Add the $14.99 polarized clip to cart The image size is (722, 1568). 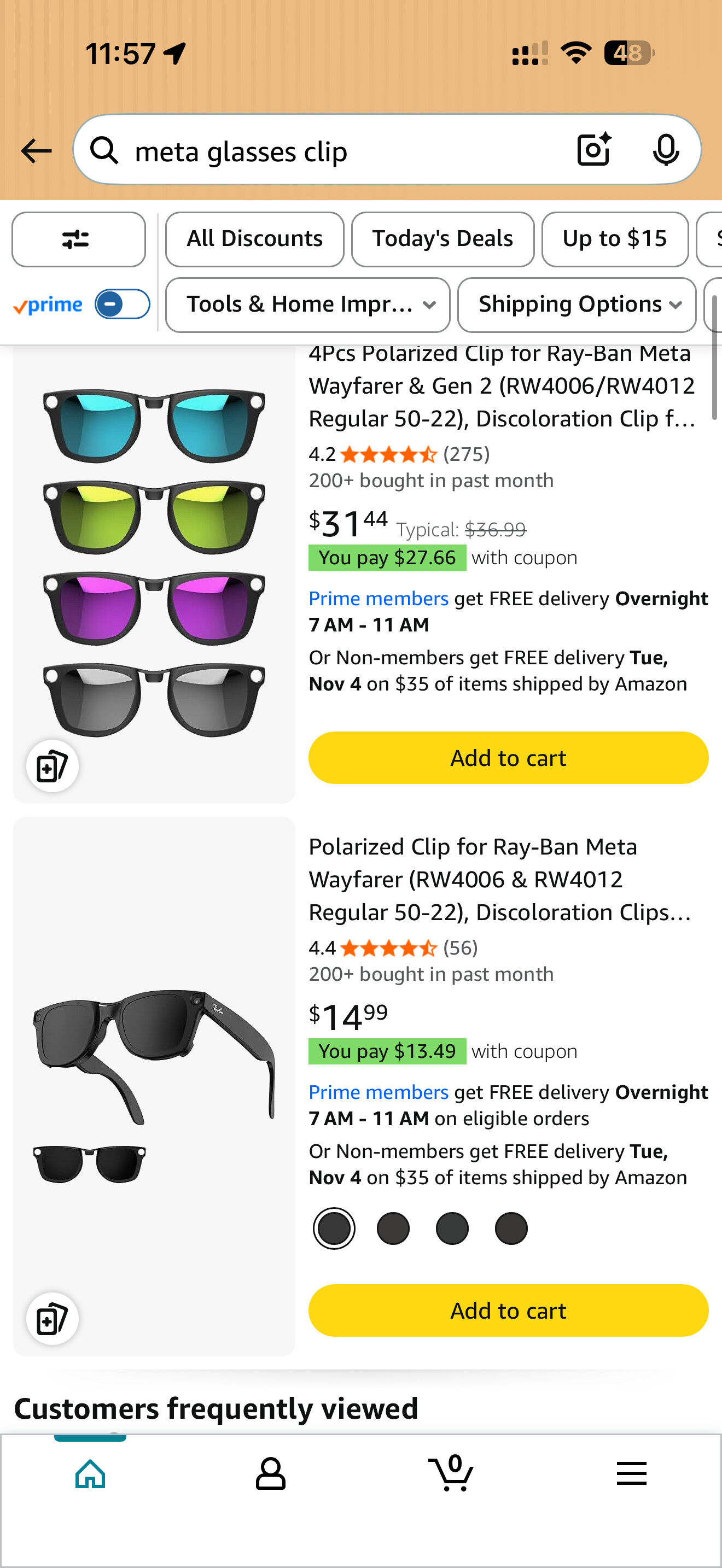point(508,1310)
